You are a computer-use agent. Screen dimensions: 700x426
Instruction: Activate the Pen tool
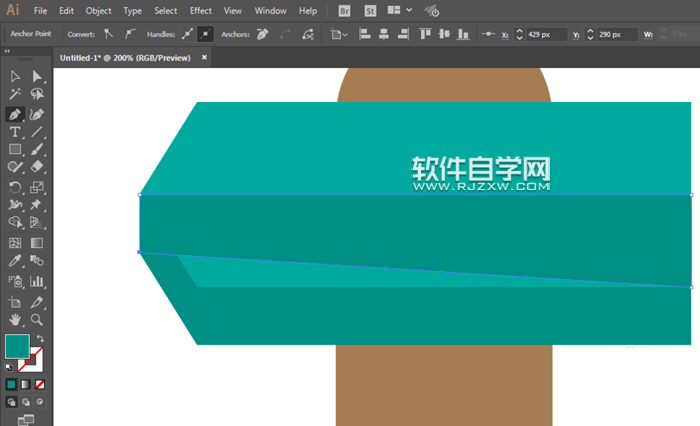click(x=15, y=114)
